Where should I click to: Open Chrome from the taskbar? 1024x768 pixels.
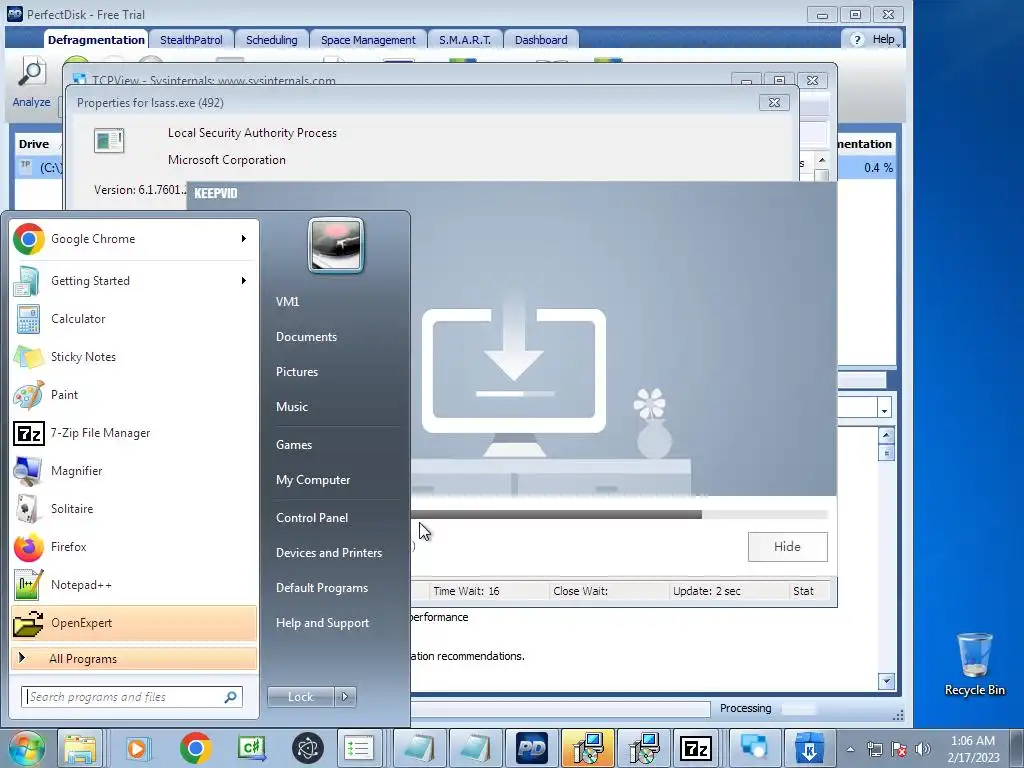click(195, 748)
